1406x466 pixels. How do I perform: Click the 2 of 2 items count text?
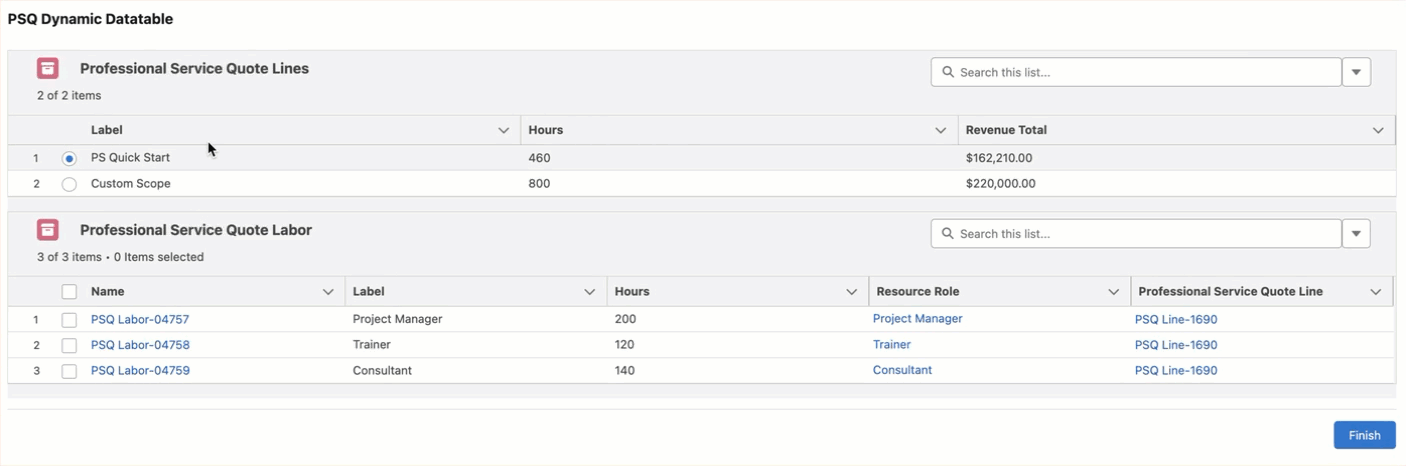pos(69,96)
